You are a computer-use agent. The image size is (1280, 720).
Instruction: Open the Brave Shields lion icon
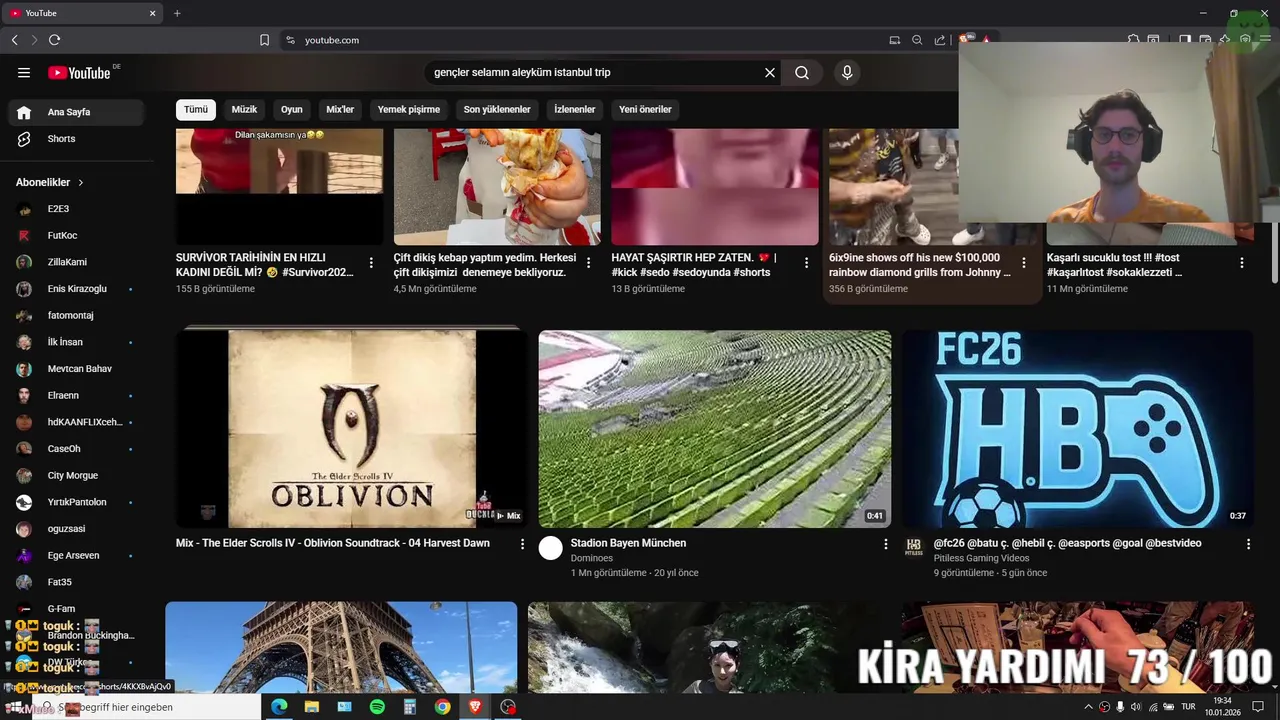tap(966, 40)
